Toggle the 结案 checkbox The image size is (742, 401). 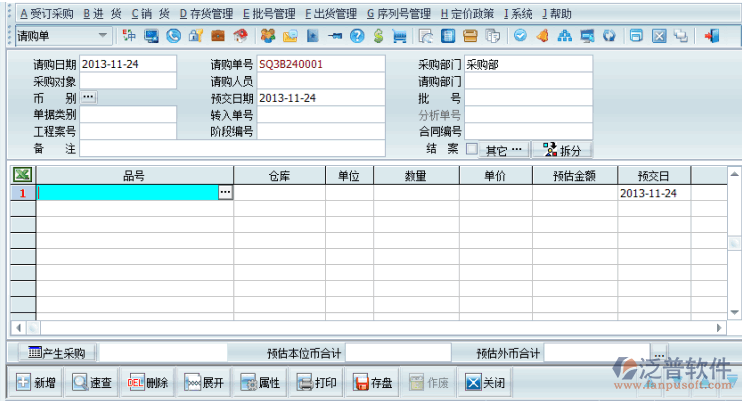(471, 149)
